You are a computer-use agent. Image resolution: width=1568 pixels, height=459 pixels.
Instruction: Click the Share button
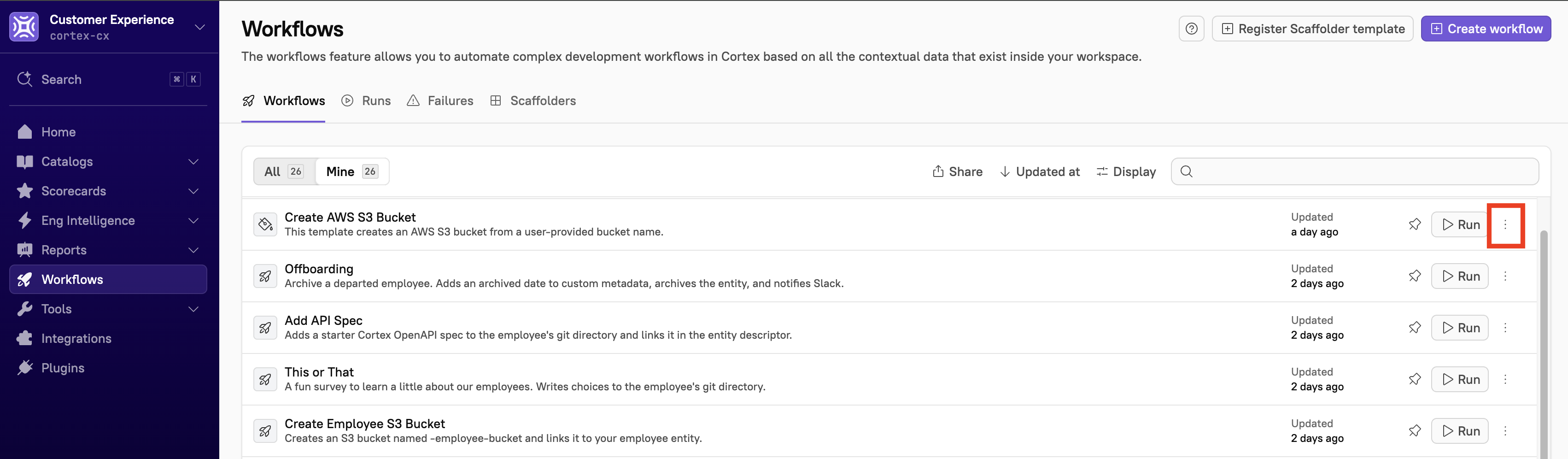tap(958, 172)
